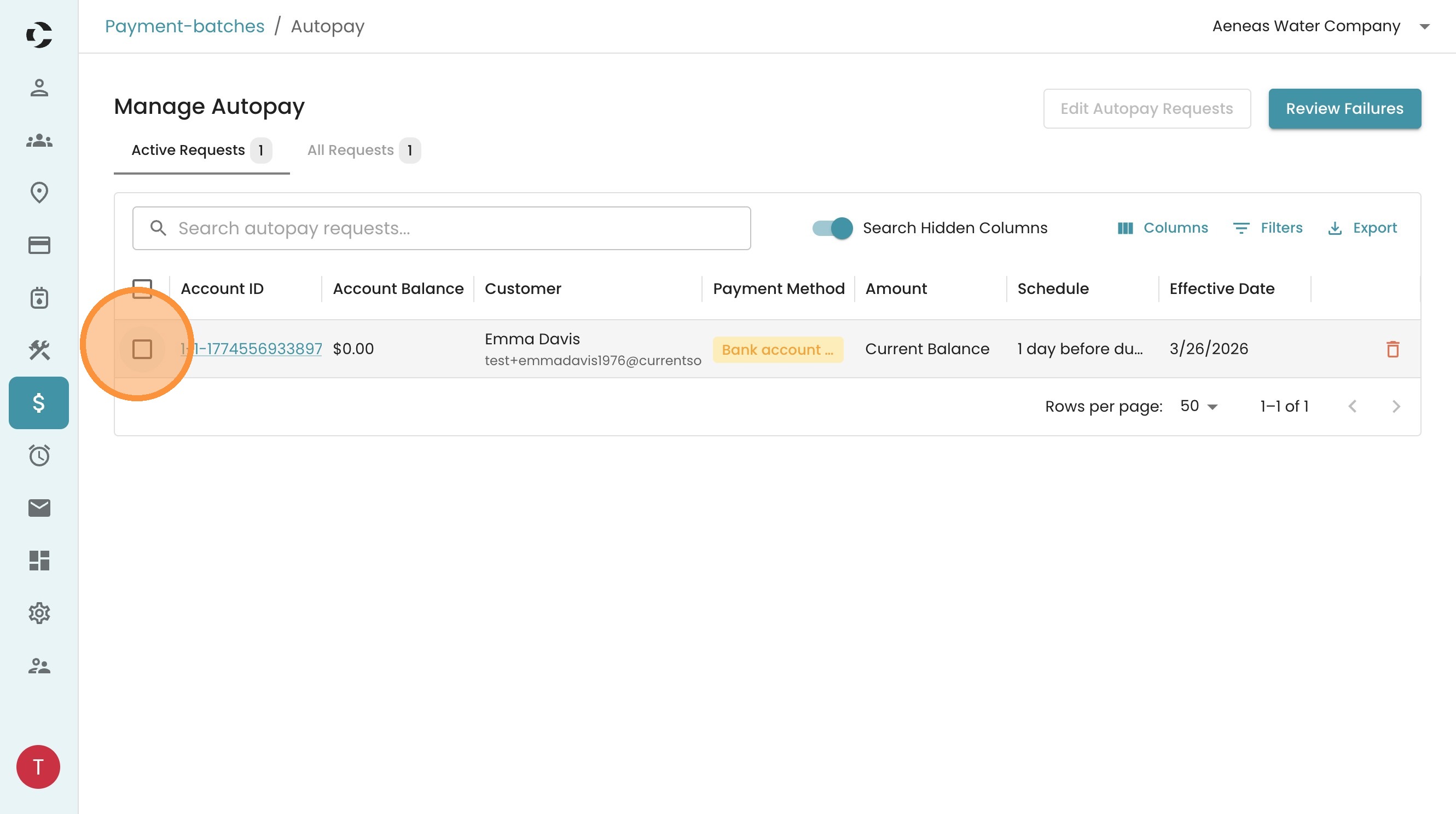Viewport: 1456px width, 814px height.
Task: Check the select-all header checkbox
Action: (x=142, y=288)
